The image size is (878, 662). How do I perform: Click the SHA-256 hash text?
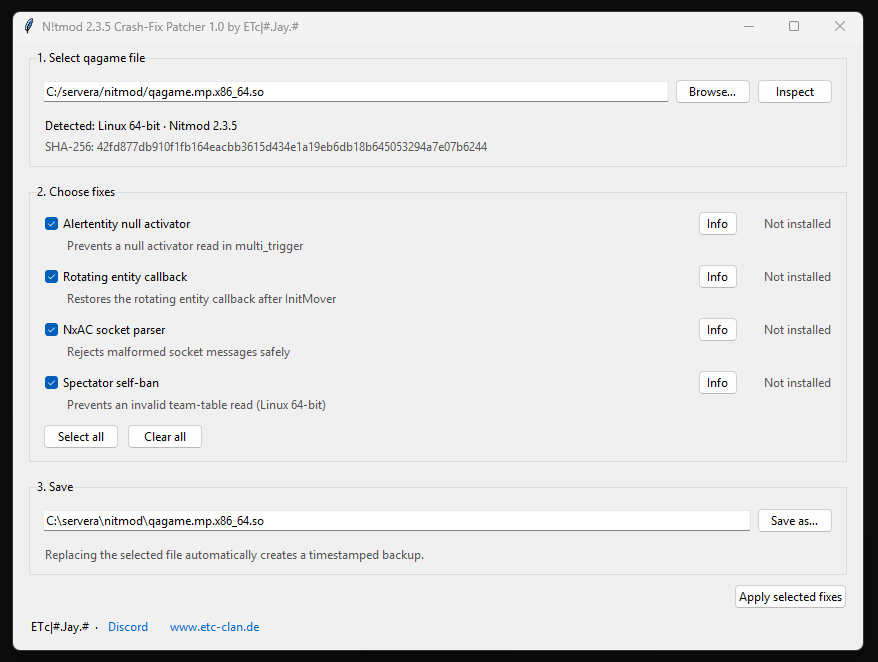(266, 147)
